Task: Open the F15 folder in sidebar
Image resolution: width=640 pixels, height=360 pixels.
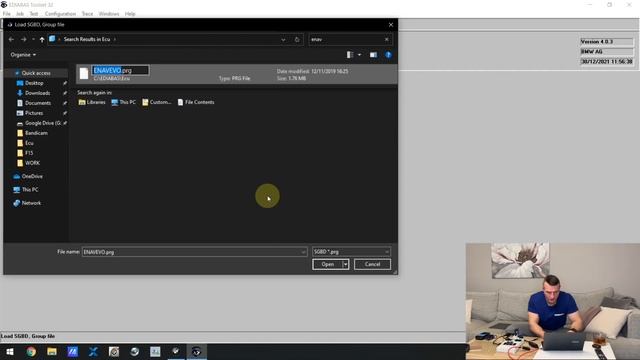Action: click(29, 153)
